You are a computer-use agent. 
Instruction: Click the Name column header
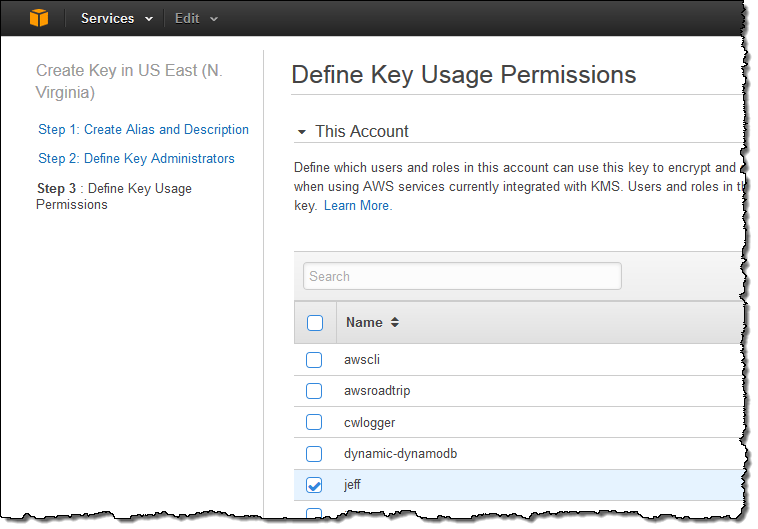364,322
